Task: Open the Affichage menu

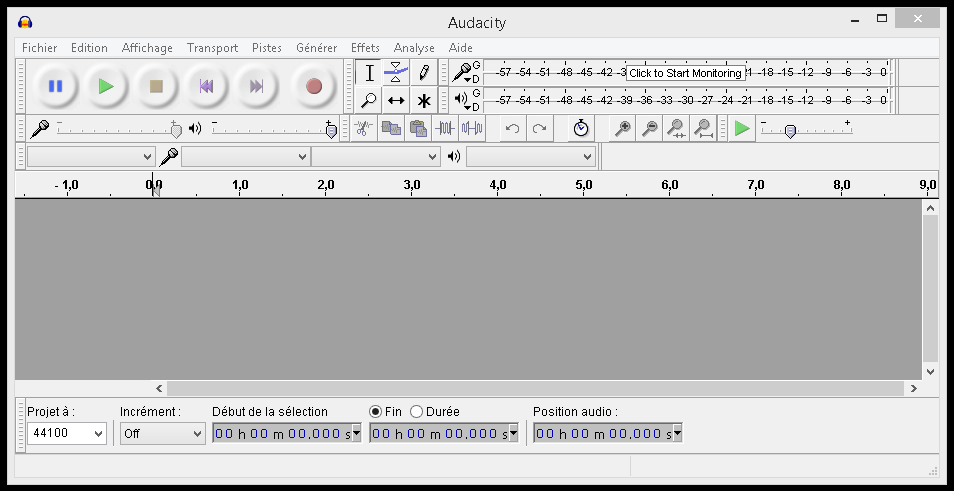Action: point(147,47)
